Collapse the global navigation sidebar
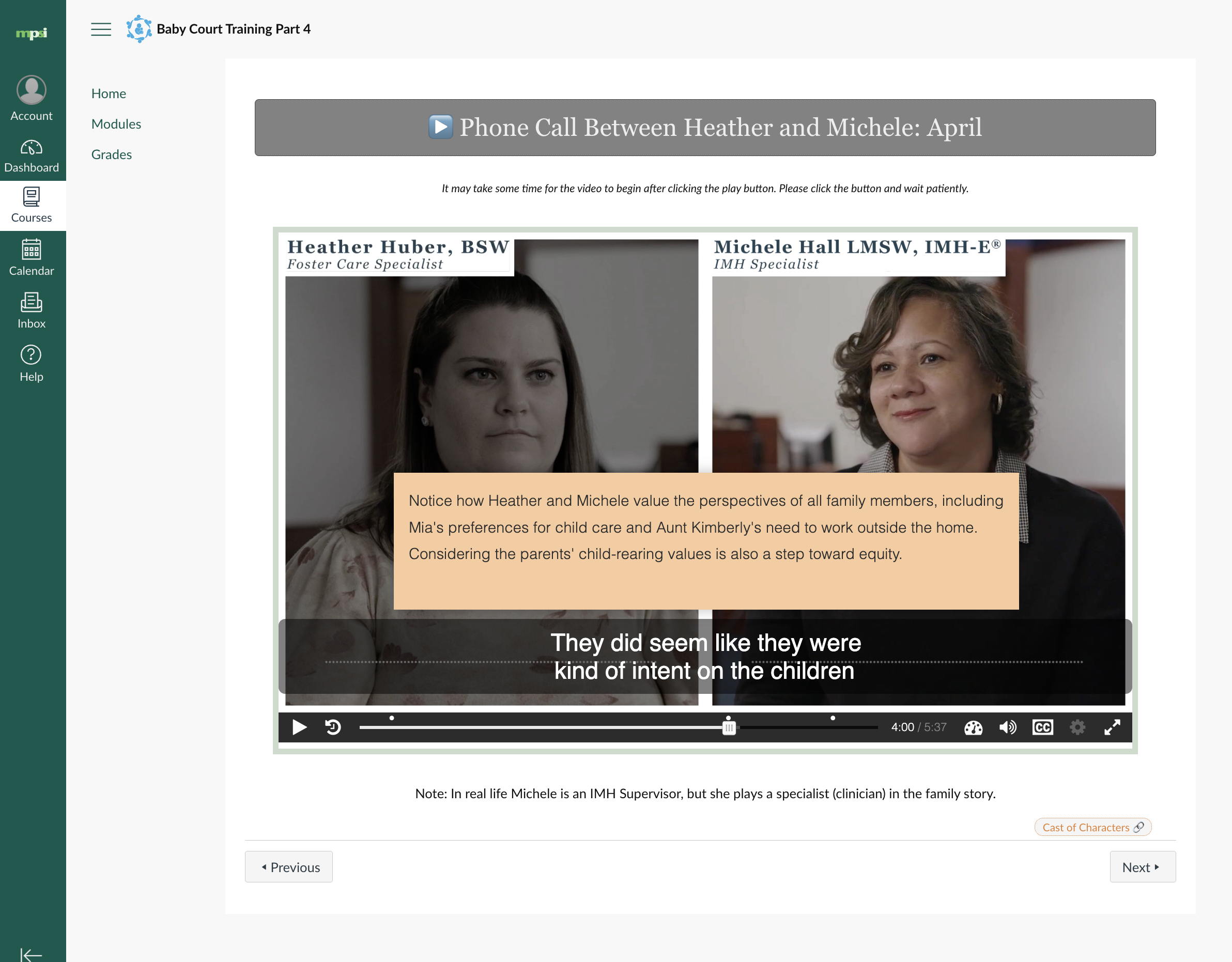 (32, 954)
